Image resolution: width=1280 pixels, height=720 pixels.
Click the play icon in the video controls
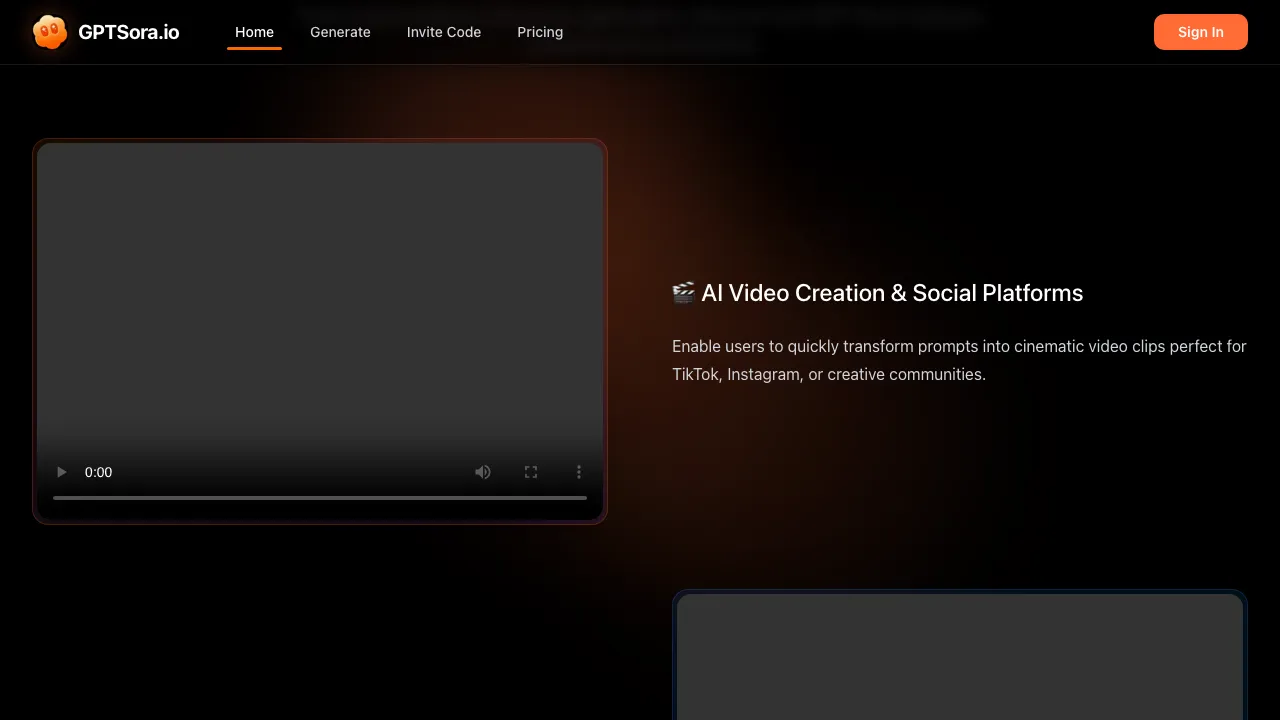61,471
